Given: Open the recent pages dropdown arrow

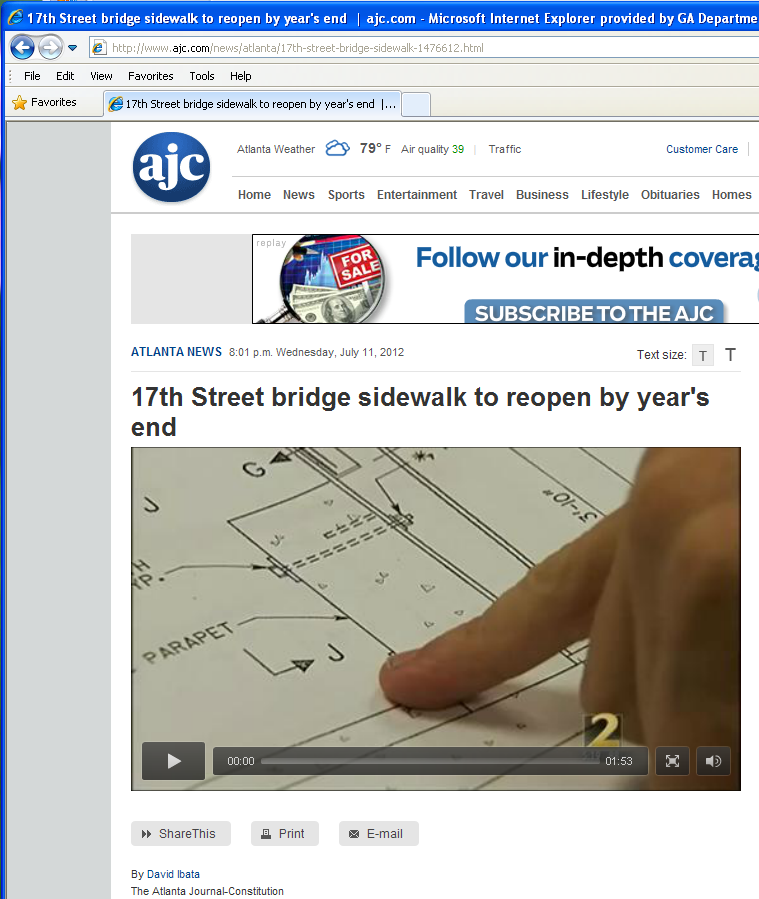Looking at the screenshot, I should 72,48.
